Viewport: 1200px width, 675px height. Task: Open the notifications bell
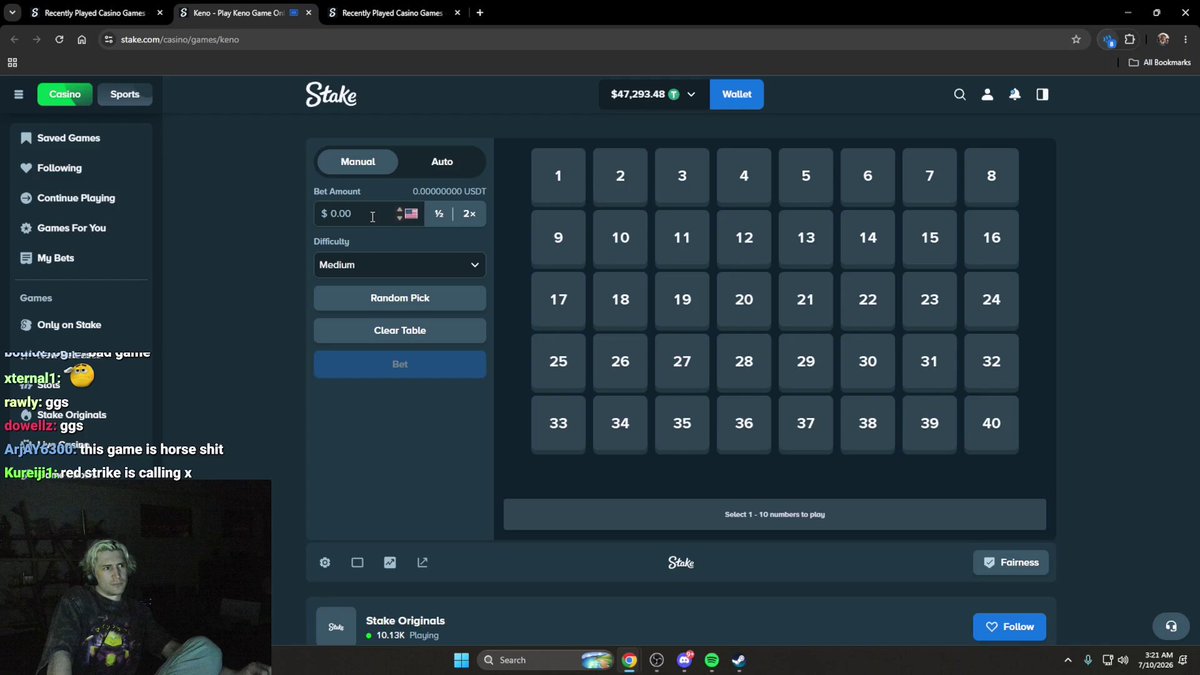(1015, 94)
